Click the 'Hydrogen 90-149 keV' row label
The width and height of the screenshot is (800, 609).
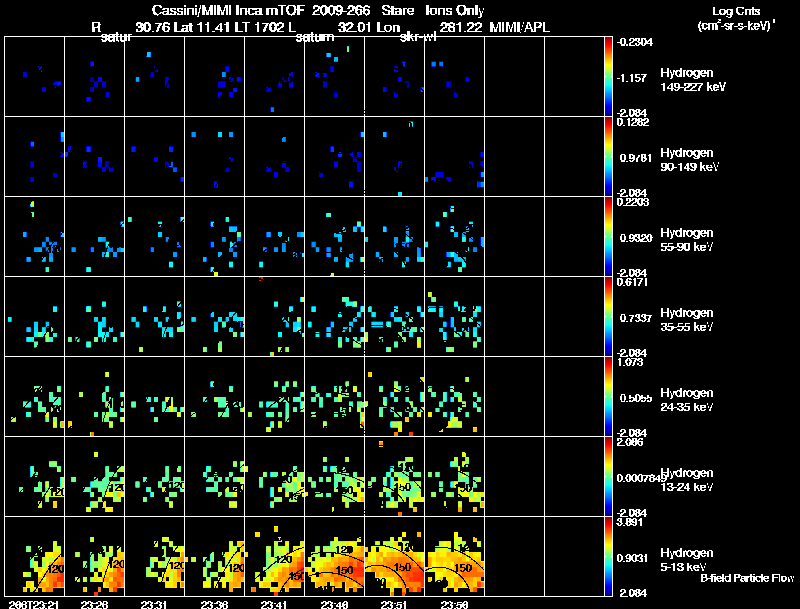pos(689,160)
